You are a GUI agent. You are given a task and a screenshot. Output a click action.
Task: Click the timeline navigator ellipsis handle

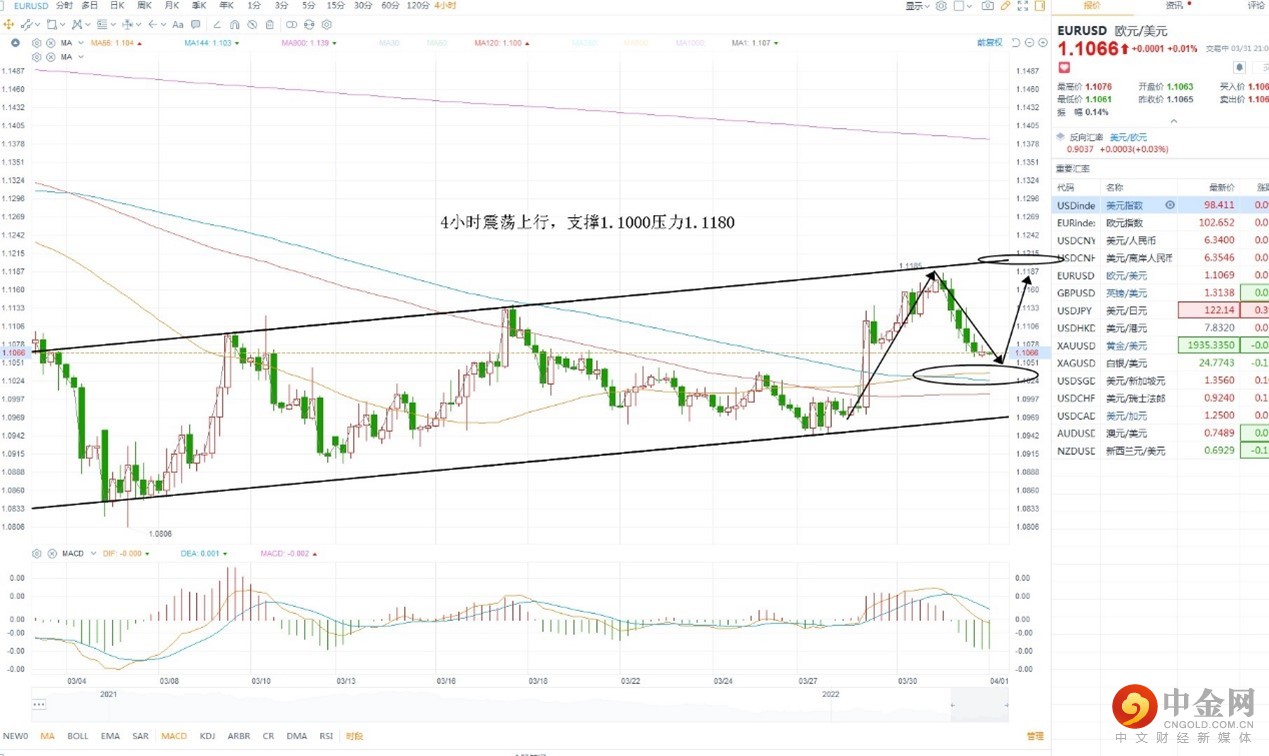coord(38,706)
